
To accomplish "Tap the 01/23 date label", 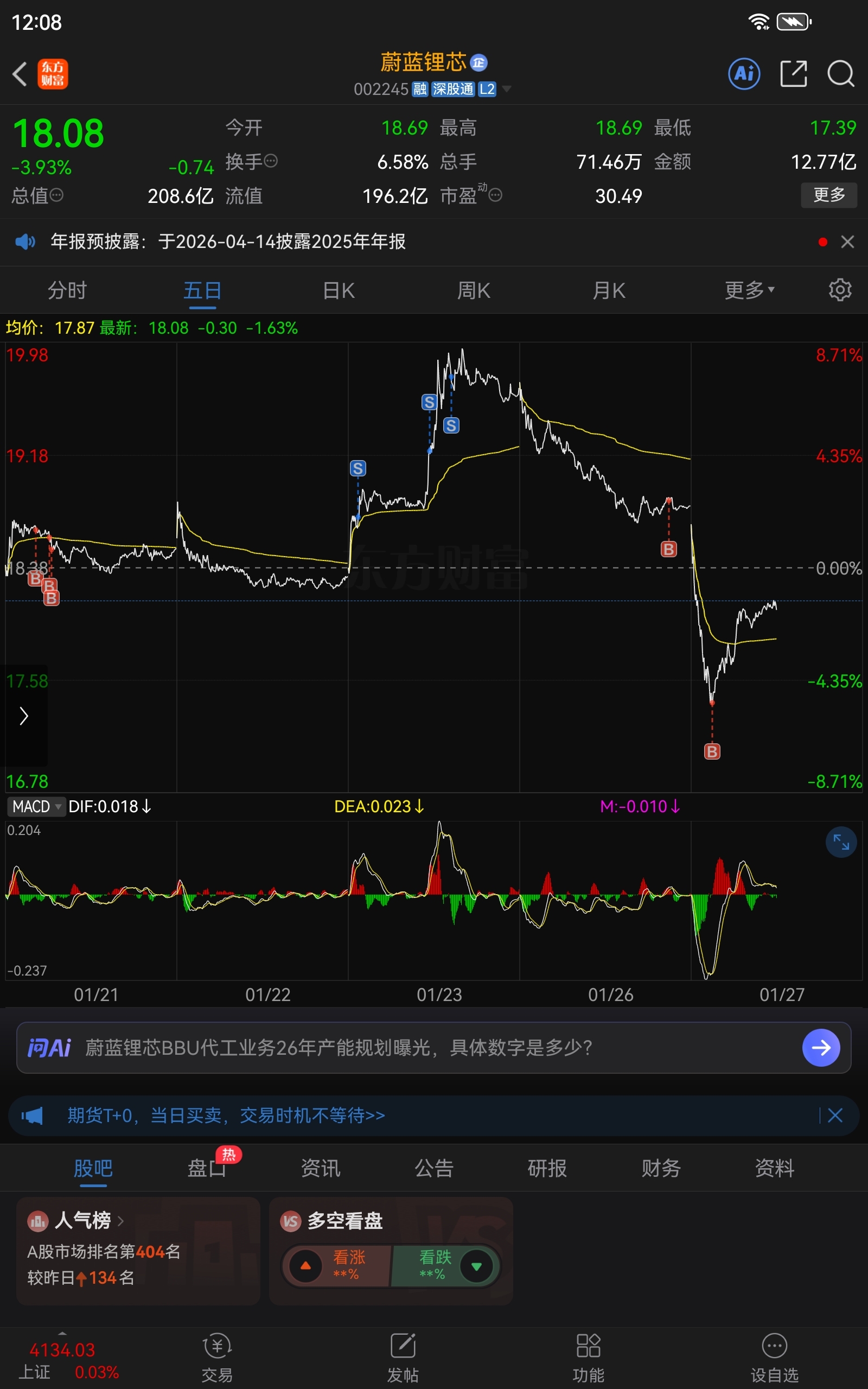I will [x=439, y=994].
